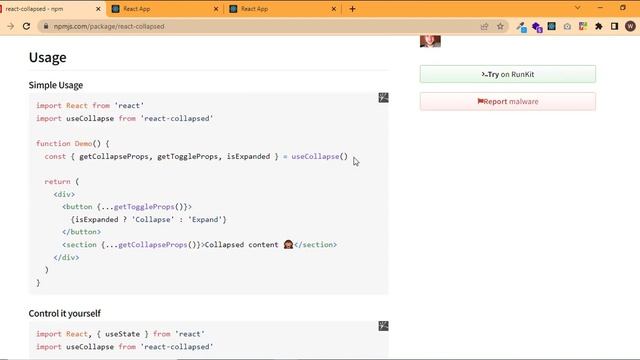Viewport: 640px width, 360px height.
Task: Open the Extensions puzzle menu
Action: 599,27
